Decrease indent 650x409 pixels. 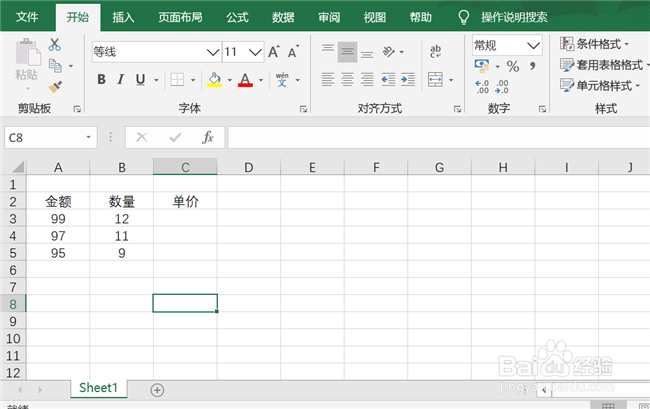coord(388,79)
